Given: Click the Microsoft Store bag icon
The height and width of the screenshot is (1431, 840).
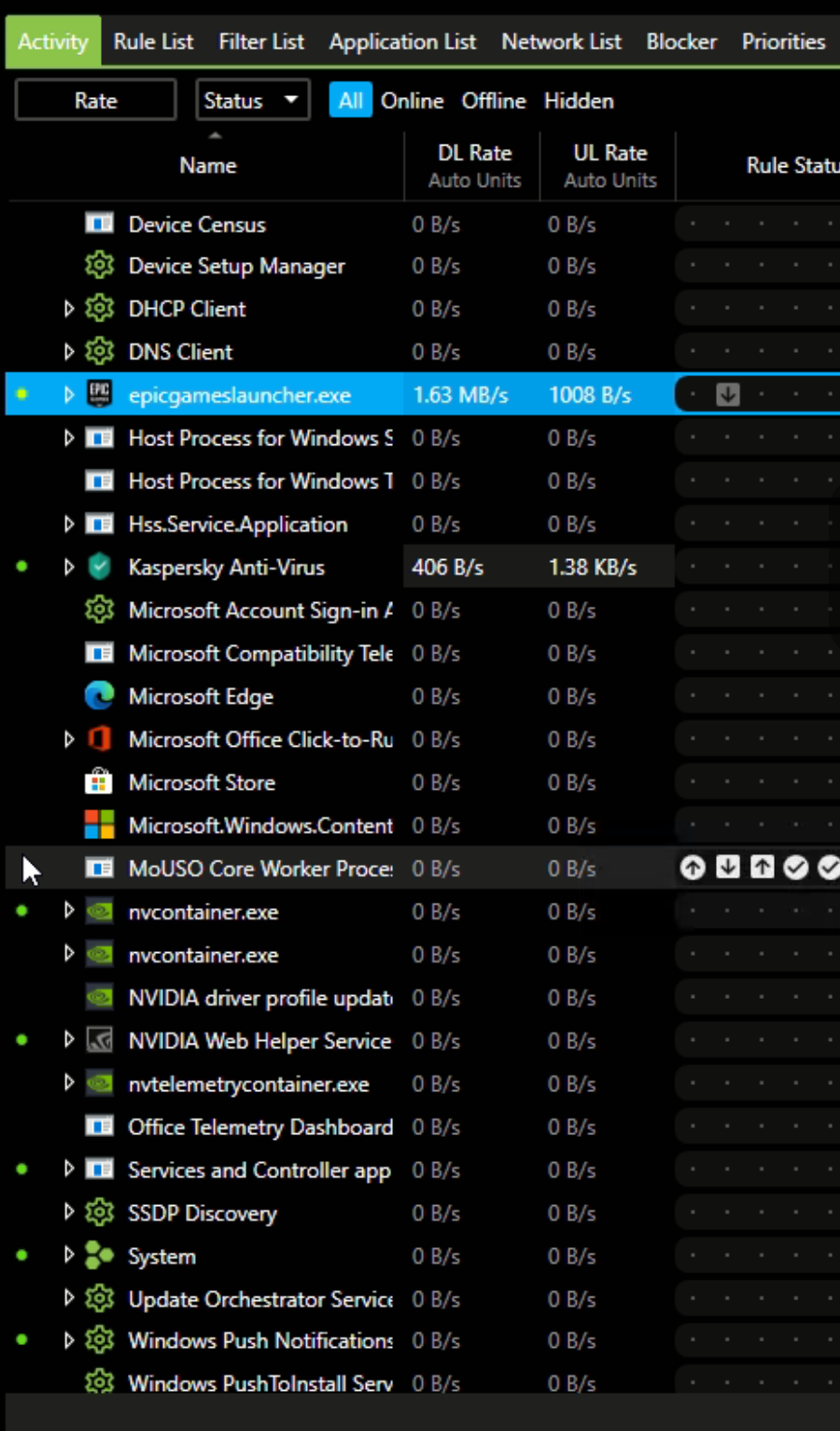Looking at the screenshot, I should [x=99, y=781].
